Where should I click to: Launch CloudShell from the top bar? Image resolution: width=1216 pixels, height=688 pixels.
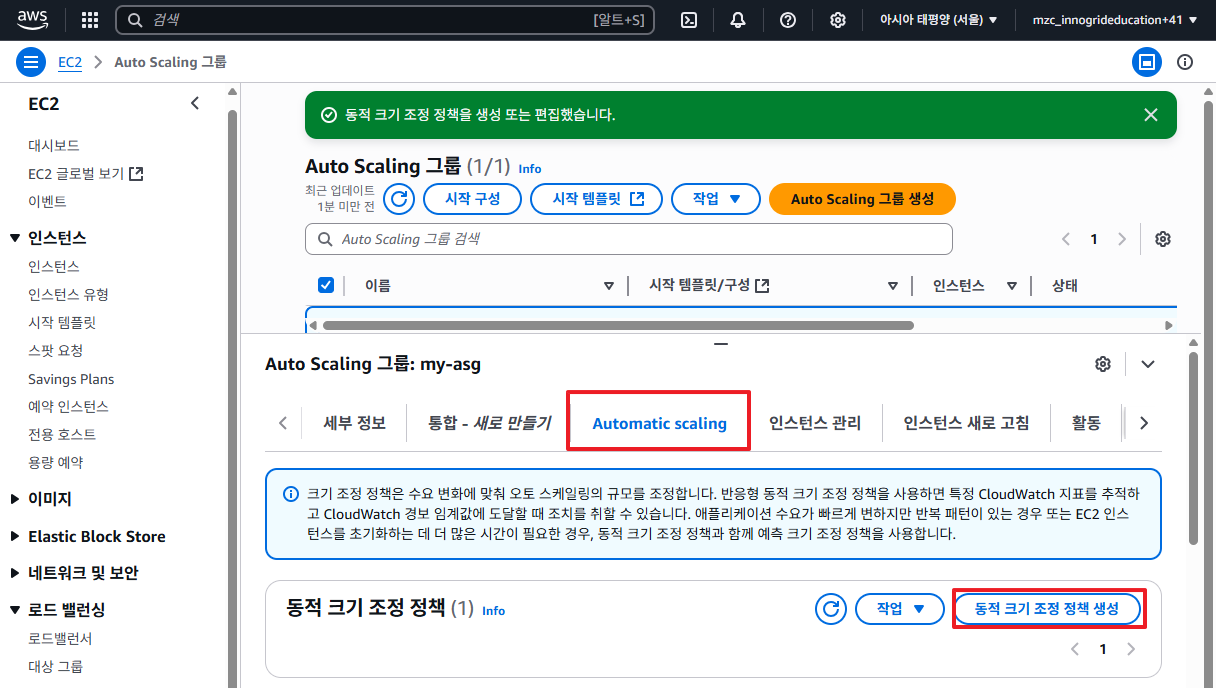coord(688,20)
